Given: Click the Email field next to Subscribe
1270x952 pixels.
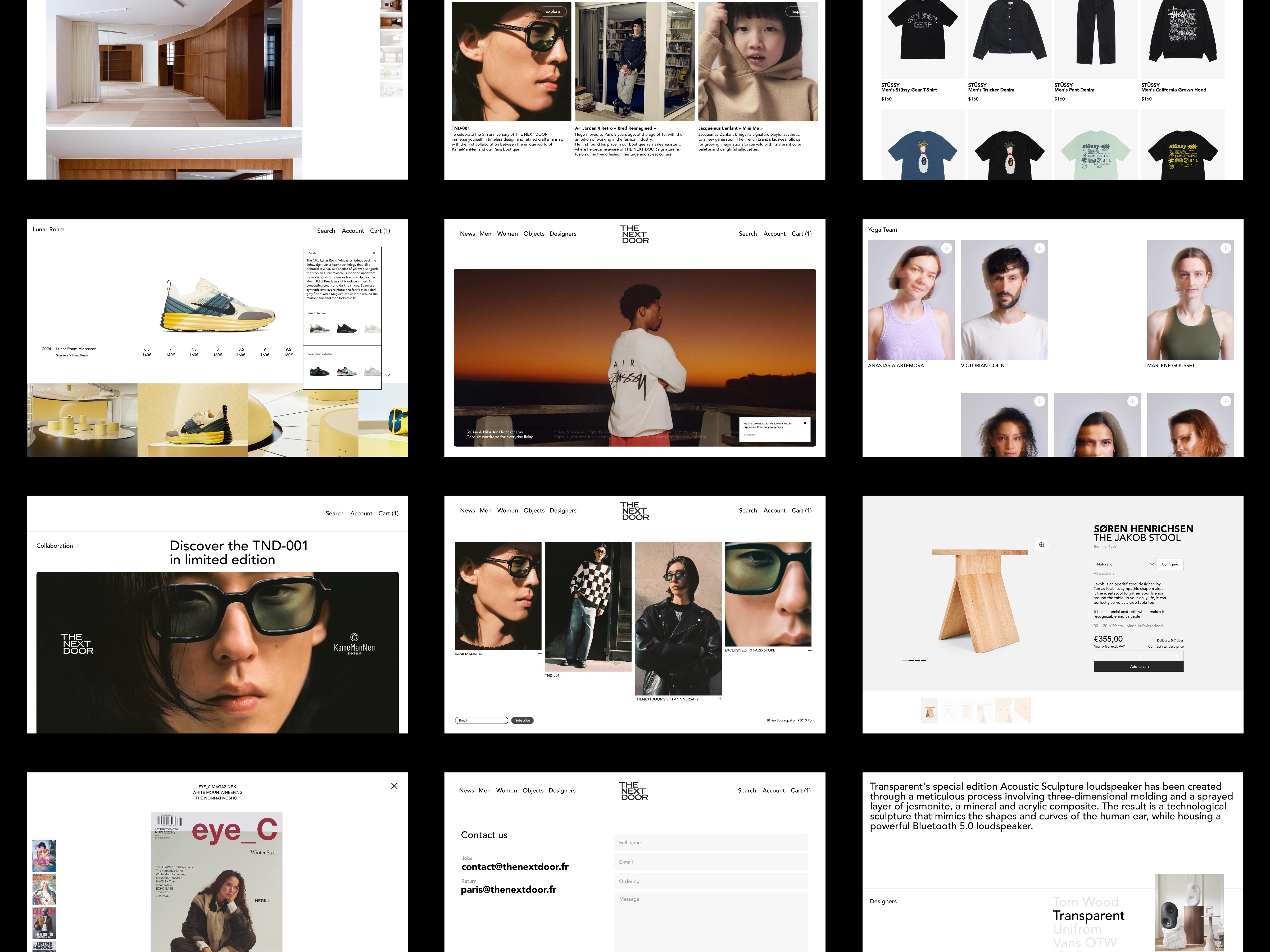Looking at the screenshot, I should point(482,720).
